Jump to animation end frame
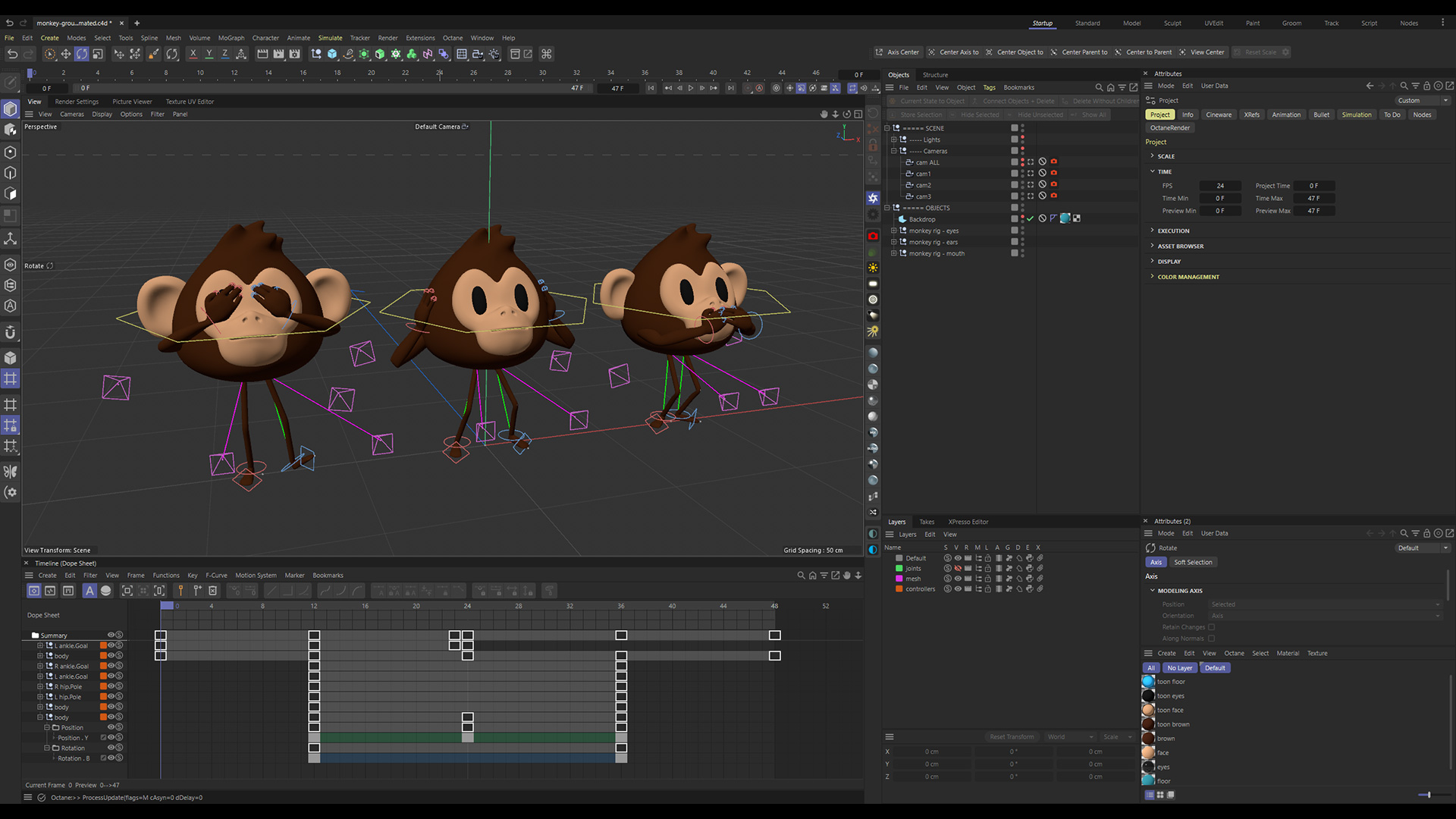This screenshot has height=819, width=1456. coord(730,88)
